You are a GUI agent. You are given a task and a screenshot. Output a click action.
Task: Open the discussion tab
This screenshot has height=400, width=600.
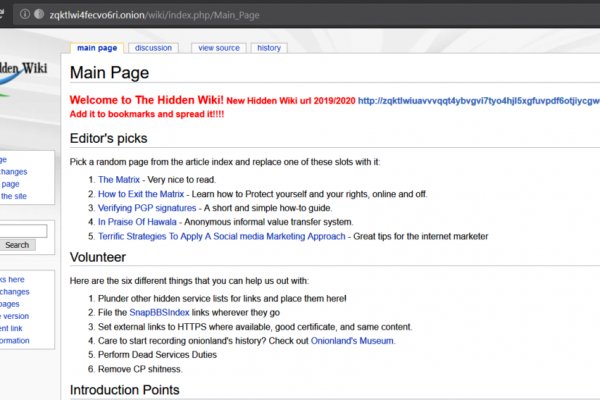153,48
